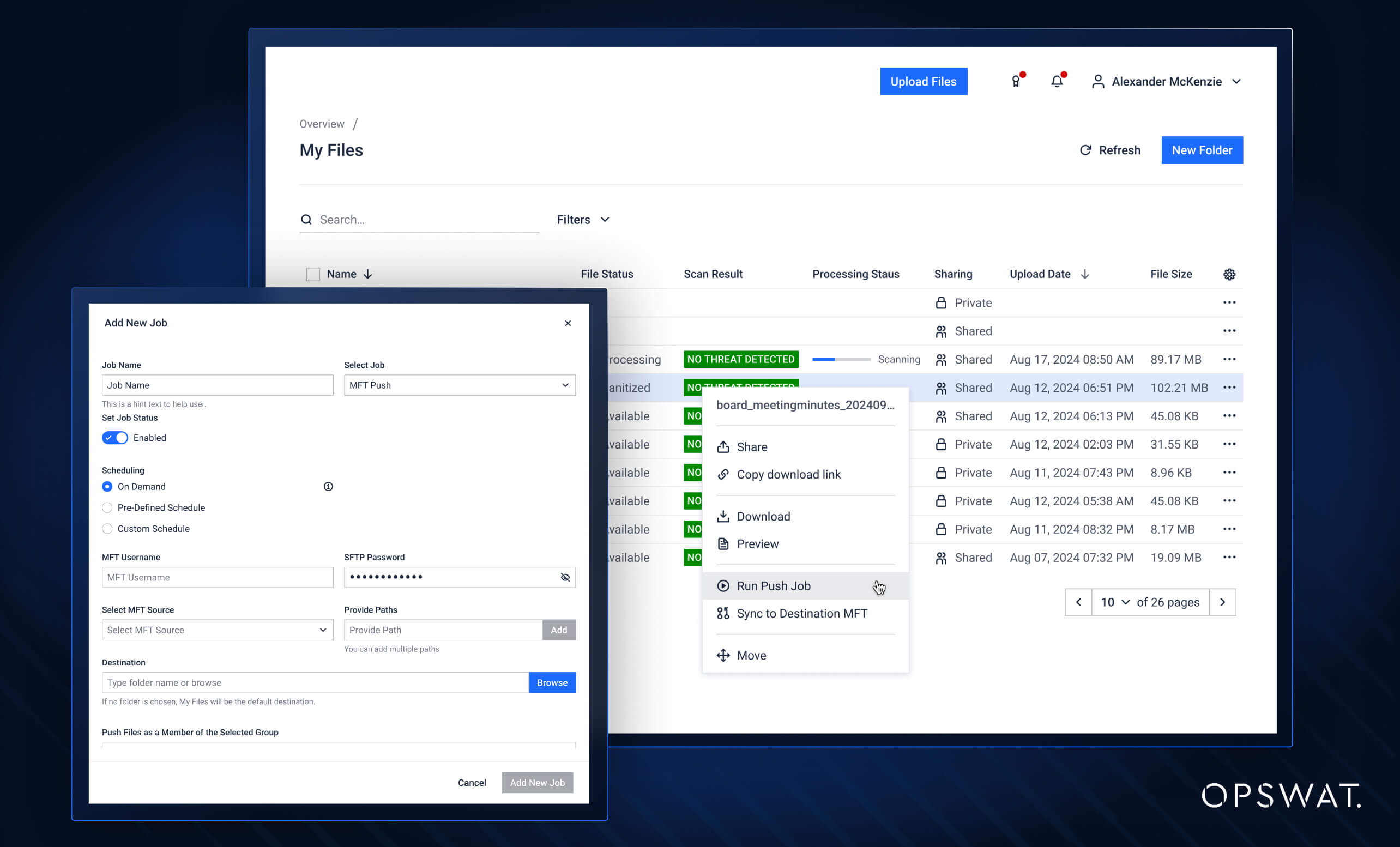Open Select MFT Source dropdown
The image size is (1400, 847).
[217, 630]
